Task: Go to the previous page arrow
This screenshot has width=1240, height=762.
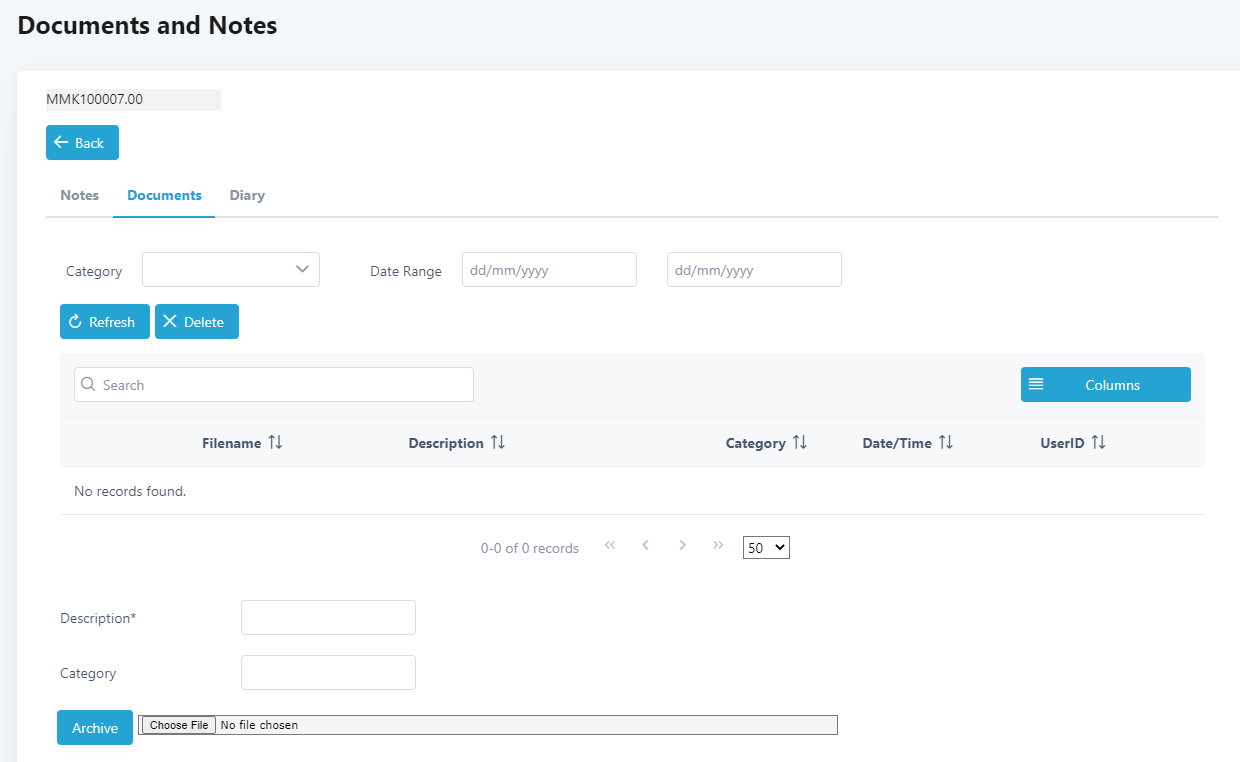Action: click(646, 545)
